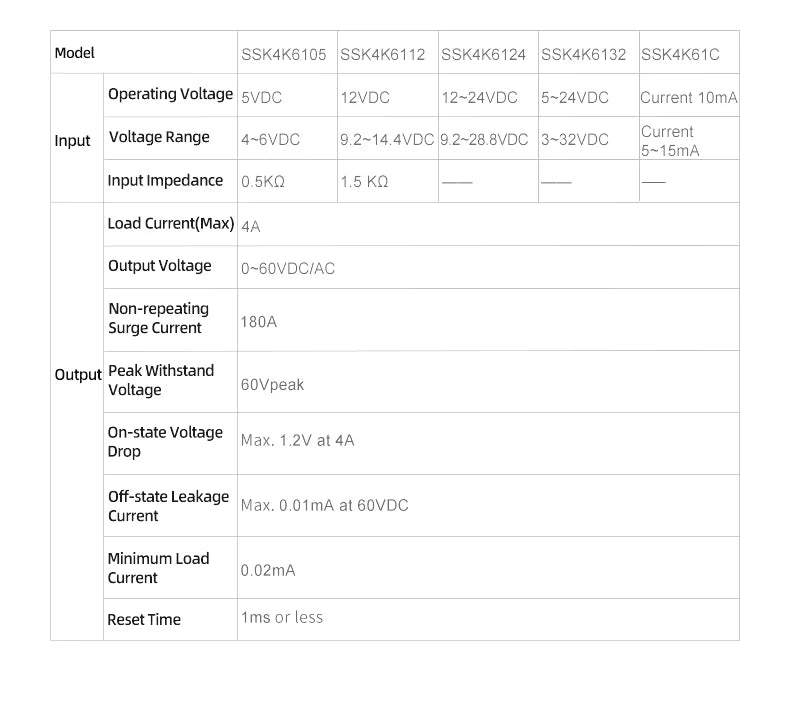790x704 pixels.
Task: Click the 'Max. 0.01mA at 60VDC' value
Action: click(x=324, y=505)
